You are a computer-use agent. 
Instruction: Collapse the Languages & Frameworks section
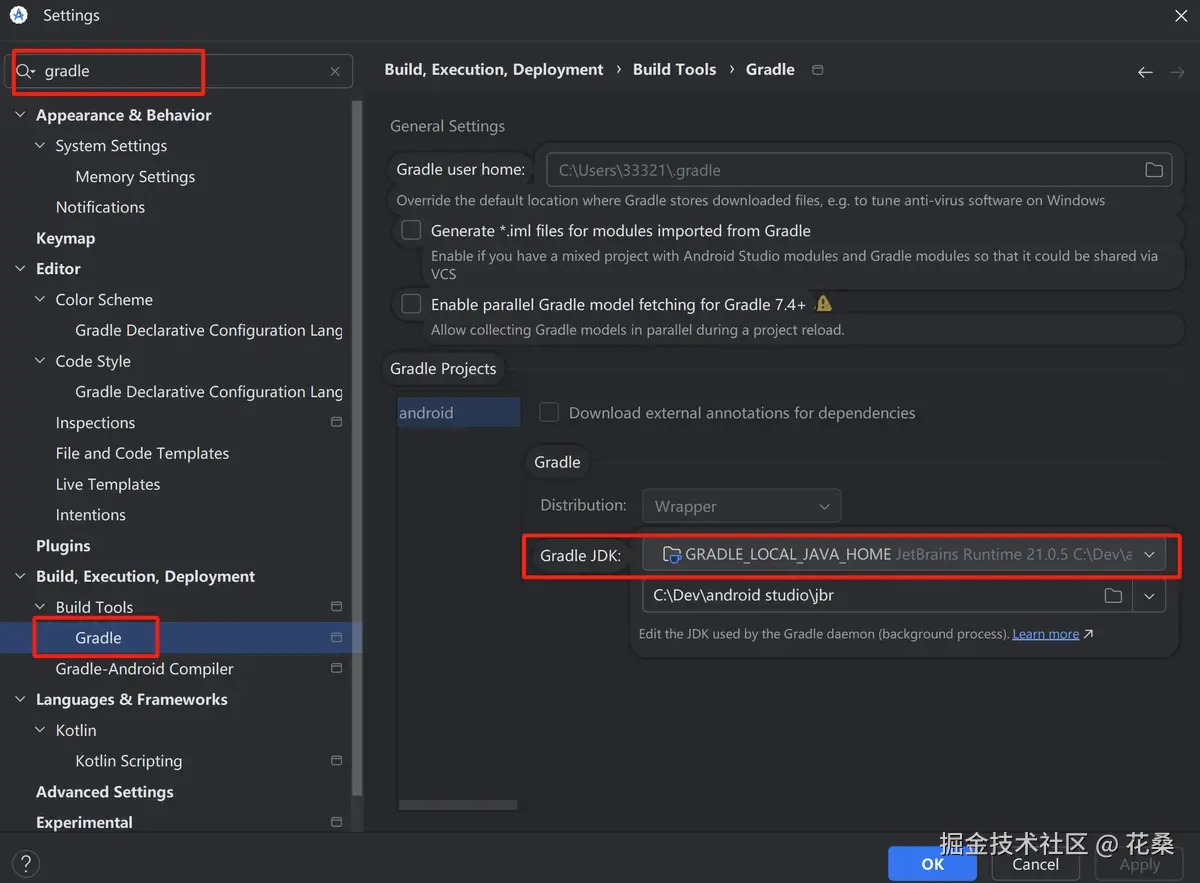[20, 700]
